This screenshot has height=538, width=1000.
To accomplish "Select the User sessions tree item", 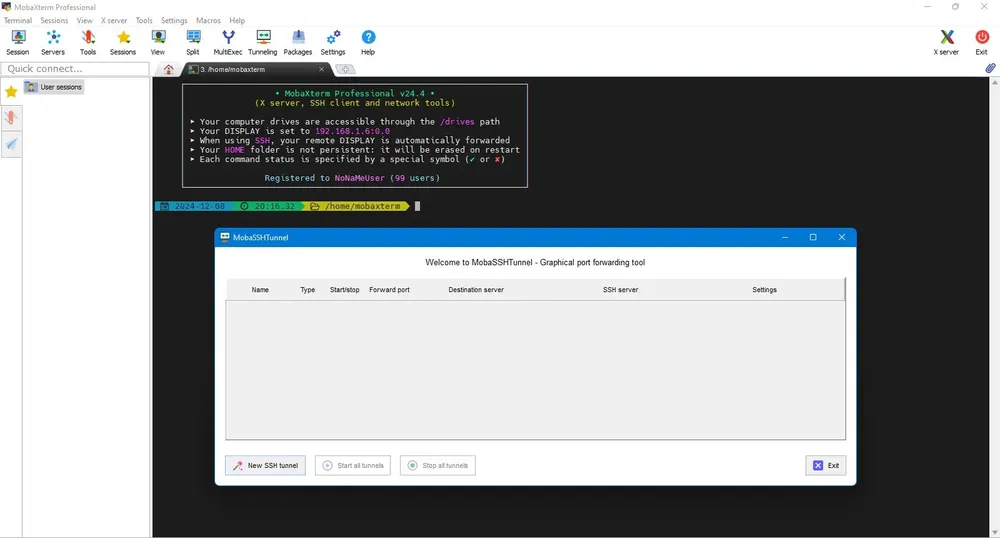I will pos(54,87).
